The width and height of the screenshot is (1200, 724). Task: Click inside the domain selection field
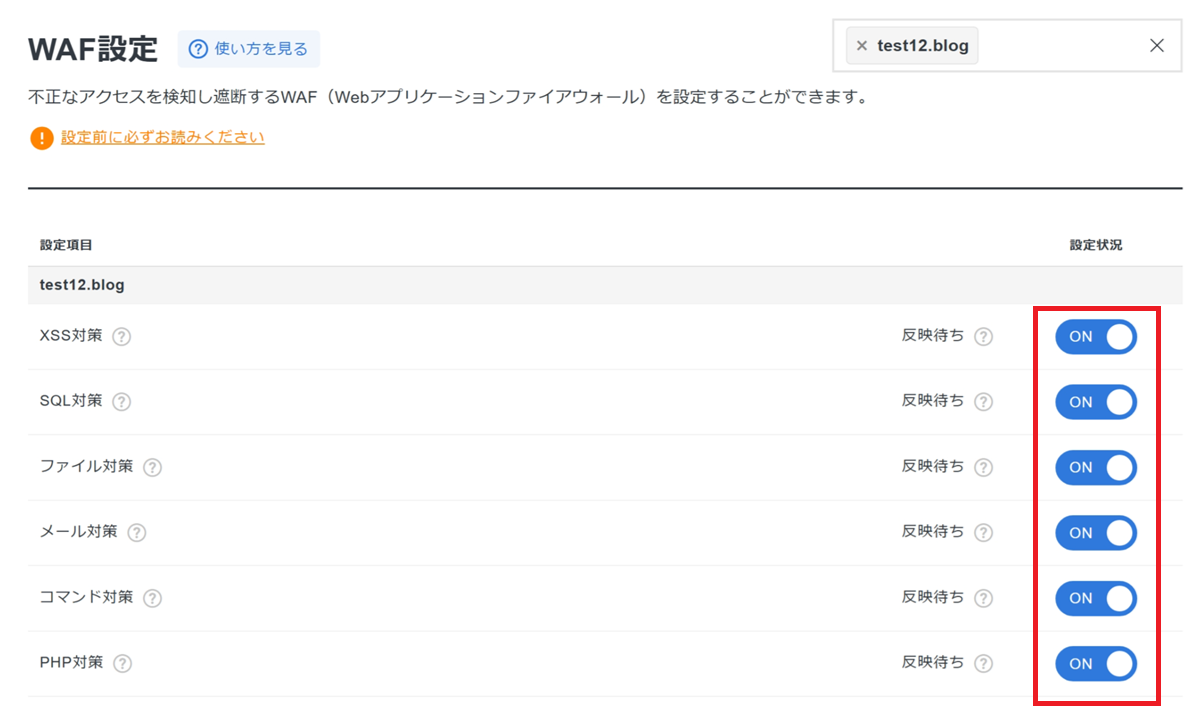[x=1060, y=46]
